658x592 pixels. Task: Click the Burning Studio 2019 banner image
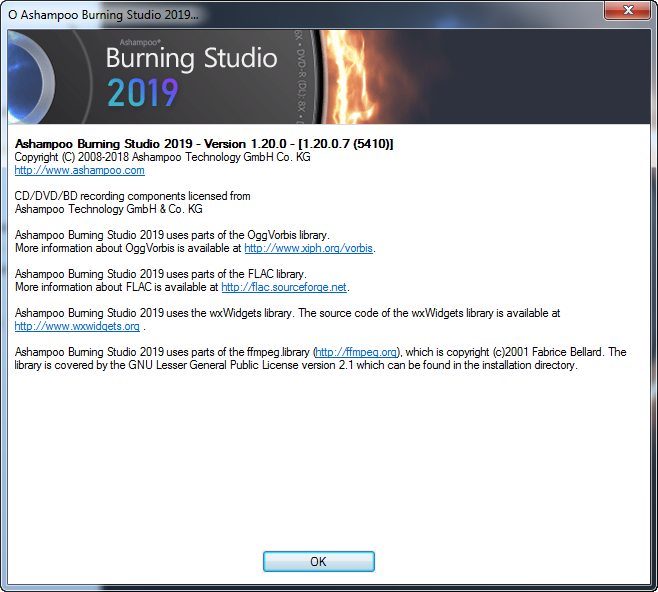pyautogui.click(x=329, y=77)
